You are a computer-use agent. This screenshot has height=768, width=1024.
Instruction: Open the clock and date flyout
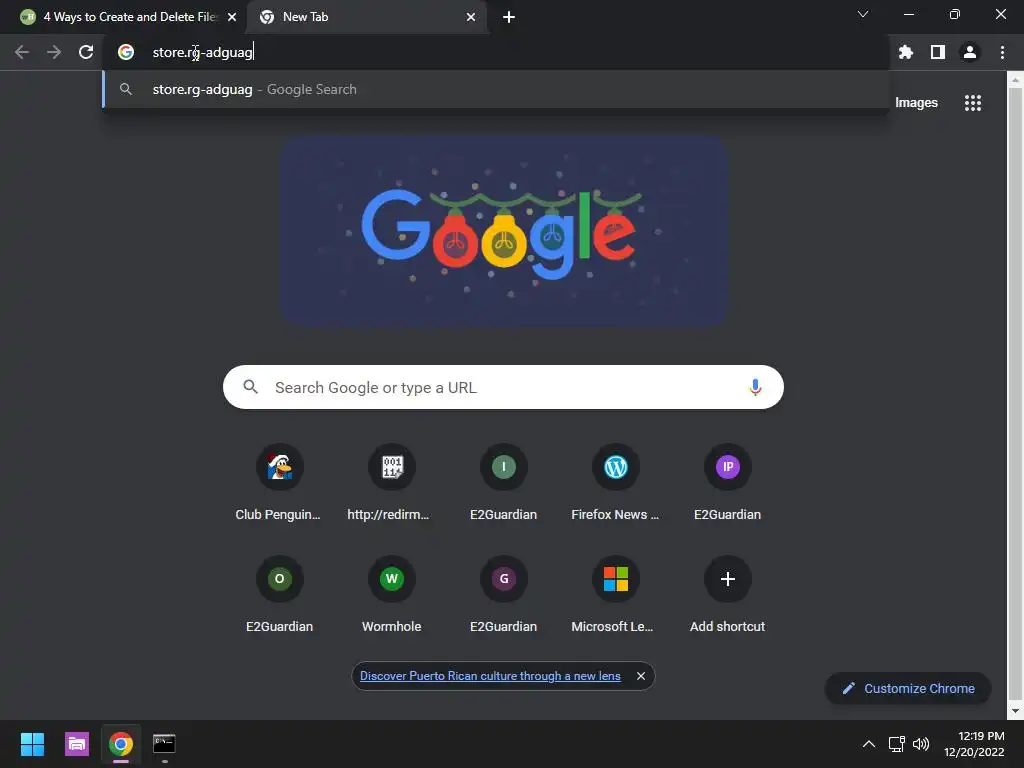point(974,744)
